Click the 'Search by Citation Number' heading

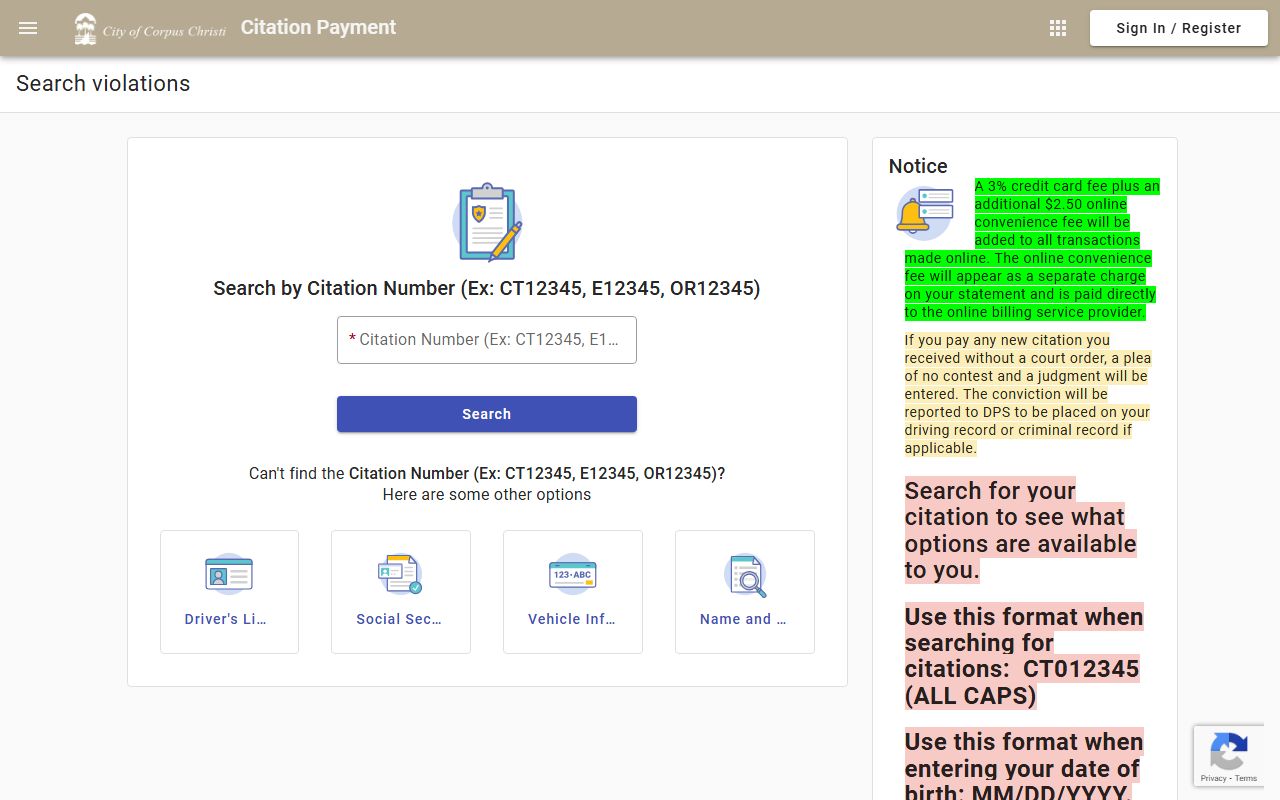pyautogui.click(x=487, y=288)
